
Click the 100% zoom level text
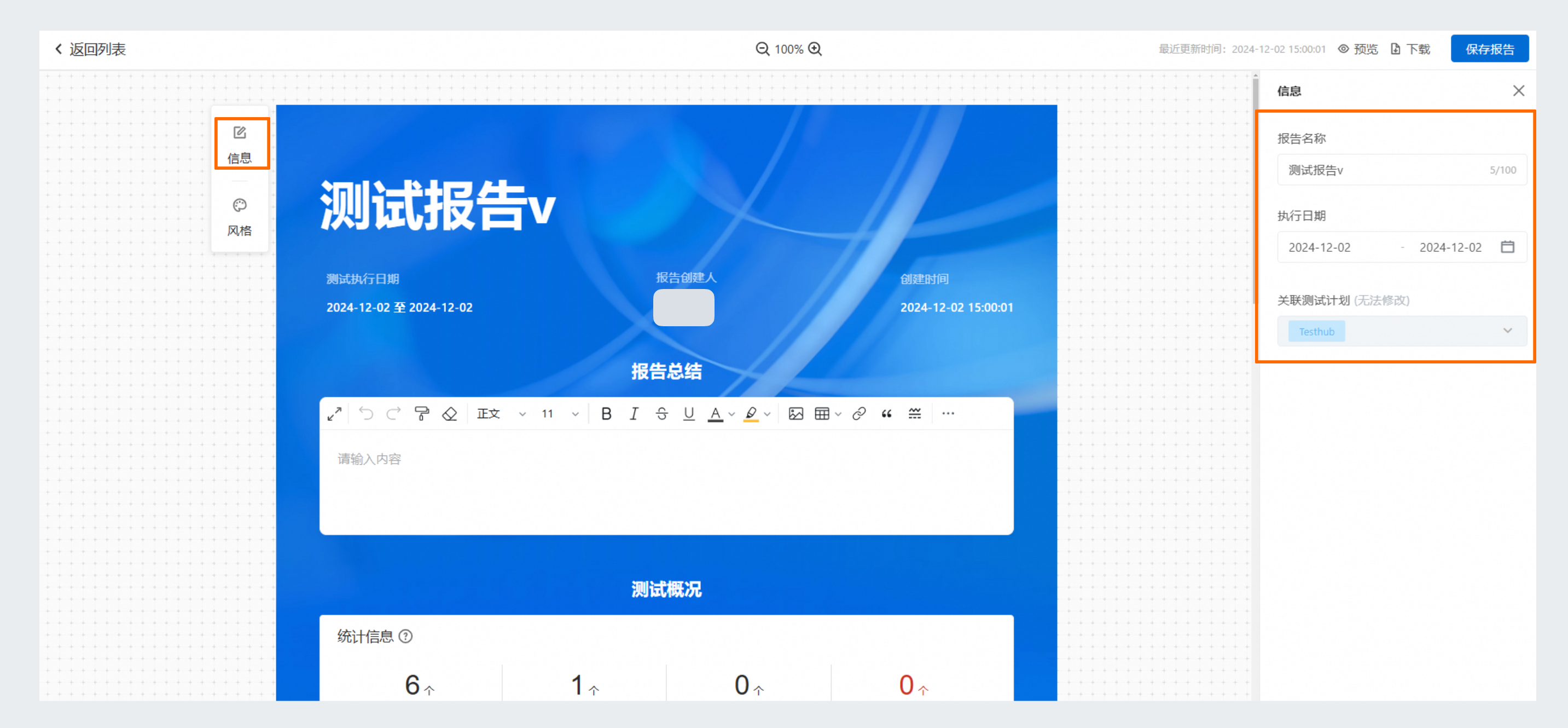click(x=788, y=49)
